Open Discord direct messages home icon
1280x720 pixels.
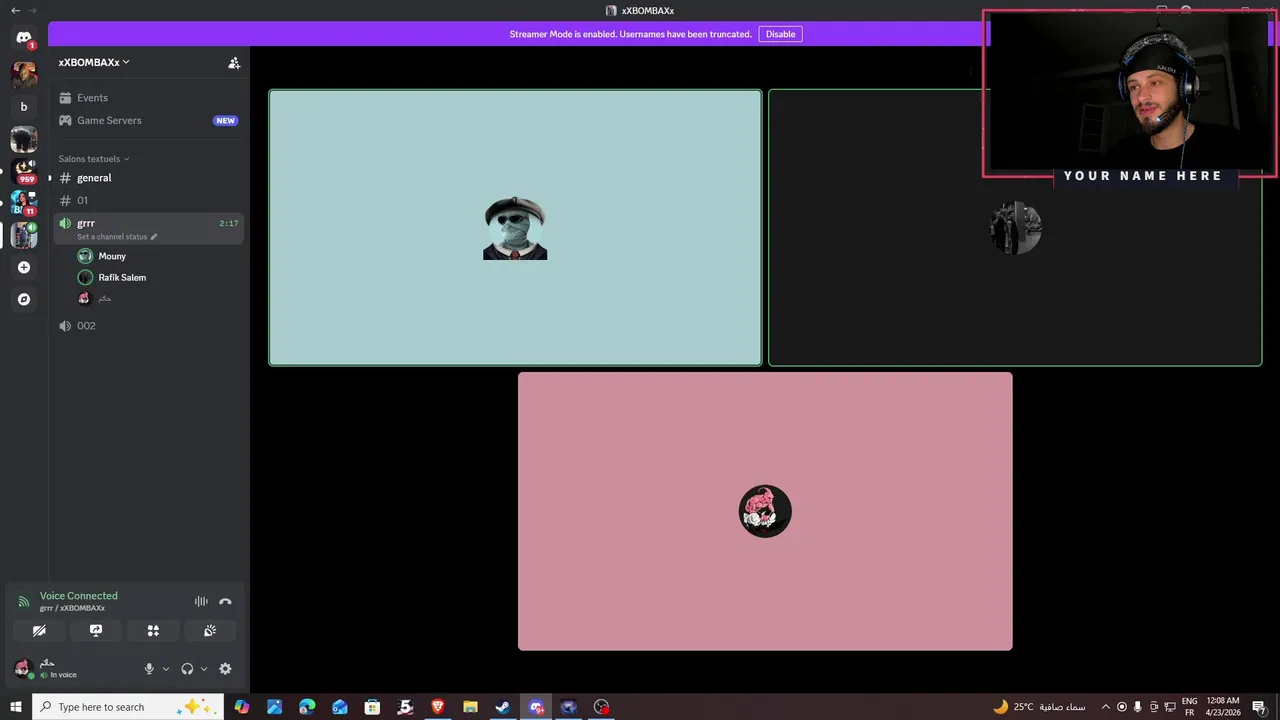click(24, 38)
